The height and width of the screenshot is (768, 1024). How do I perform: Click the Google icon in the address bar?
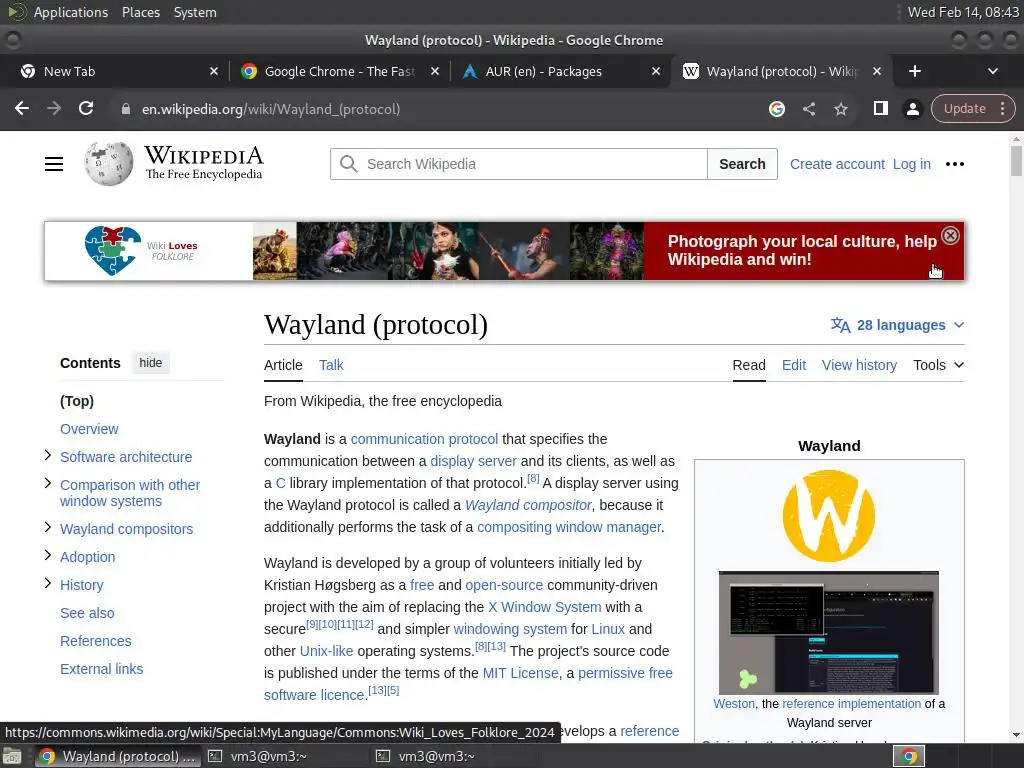pos(776,109)
